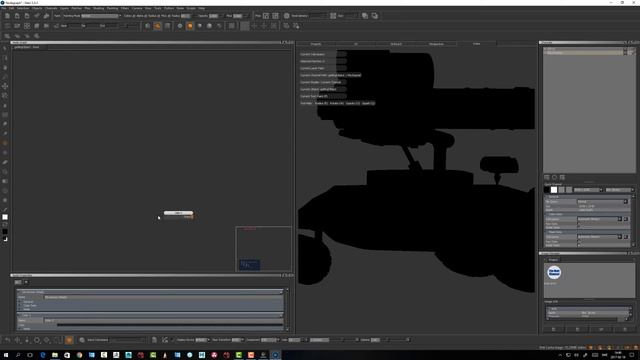The image size is (640, 360).
Task: Click the white foreground color swatch in toolbox
Action: coord(5,217)
